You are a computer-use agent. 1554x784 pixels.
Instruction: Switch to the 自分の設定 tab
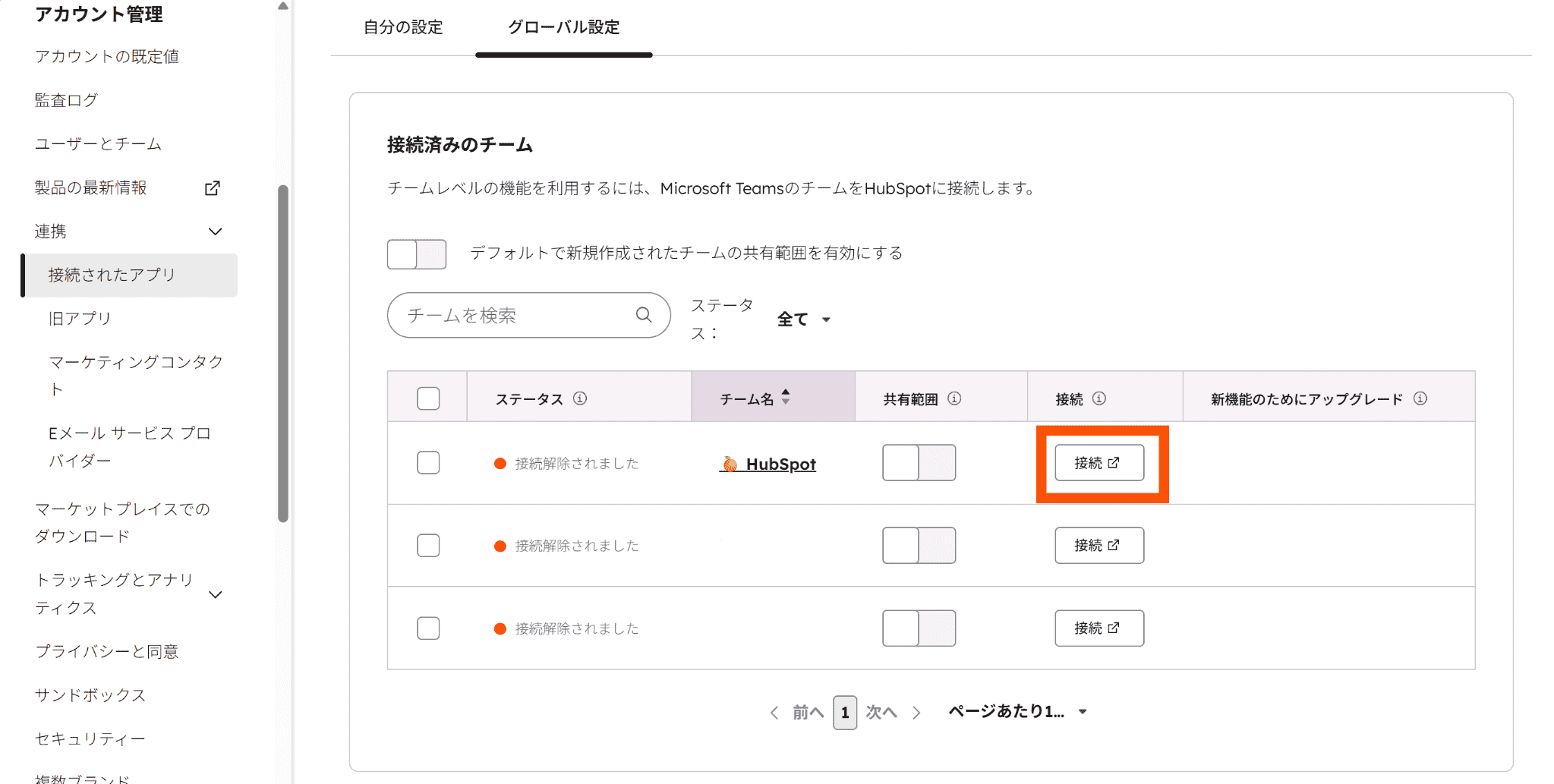click(403, 27)
